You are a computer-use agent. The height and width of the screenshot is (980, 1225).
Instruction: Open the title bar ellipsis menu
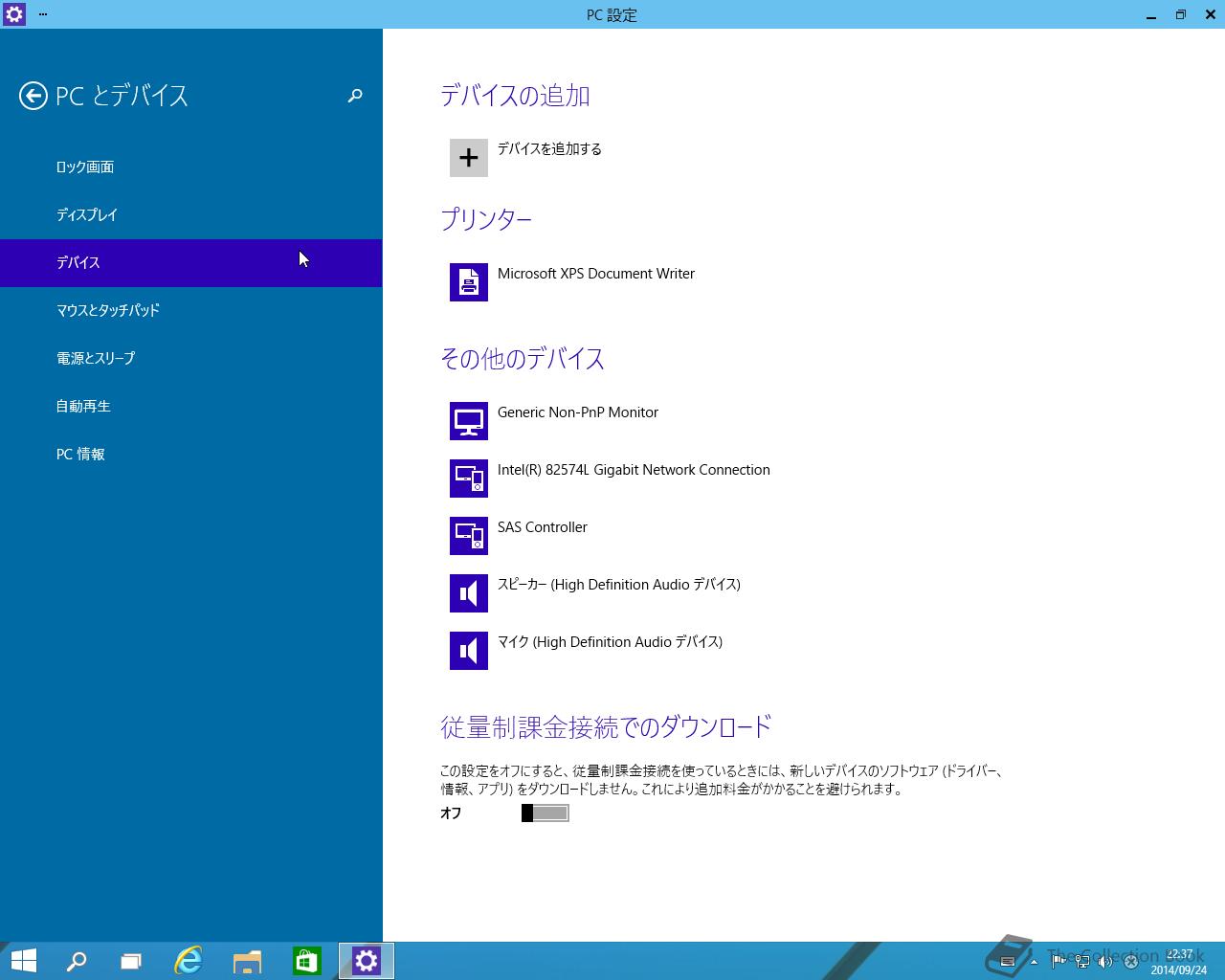point(43,14)
